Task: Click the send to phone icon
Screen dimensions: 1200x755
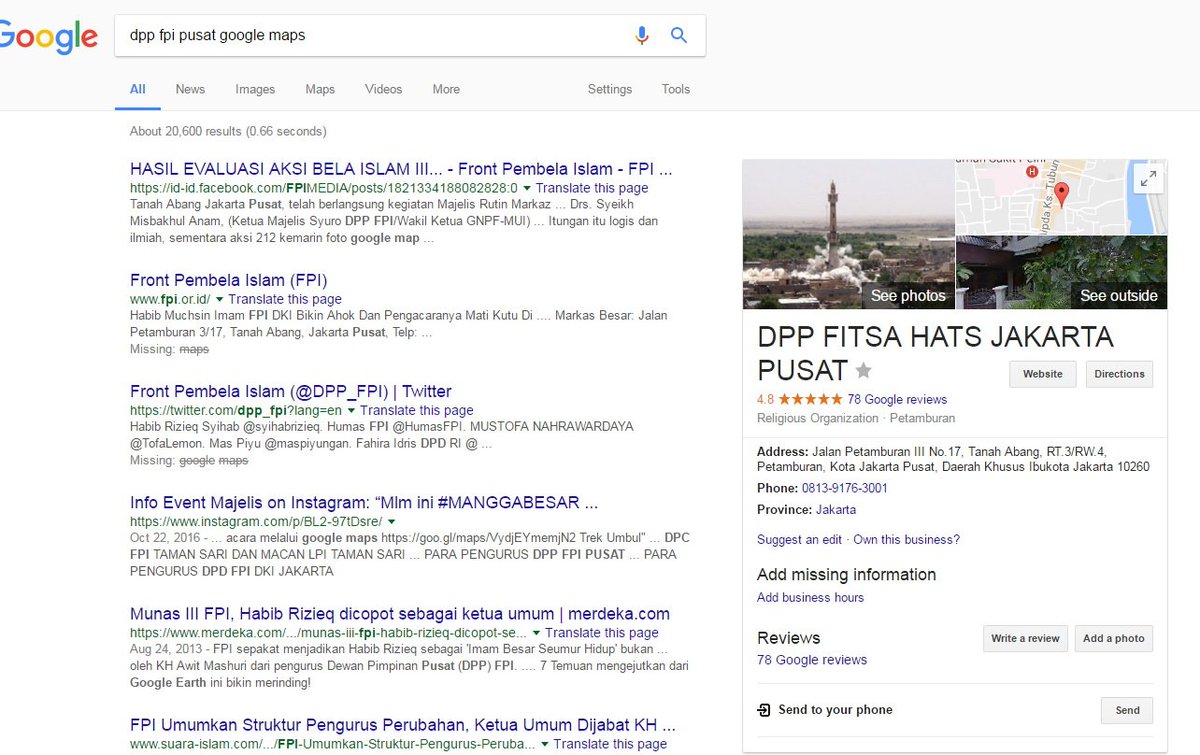Action: coord(764,710)
